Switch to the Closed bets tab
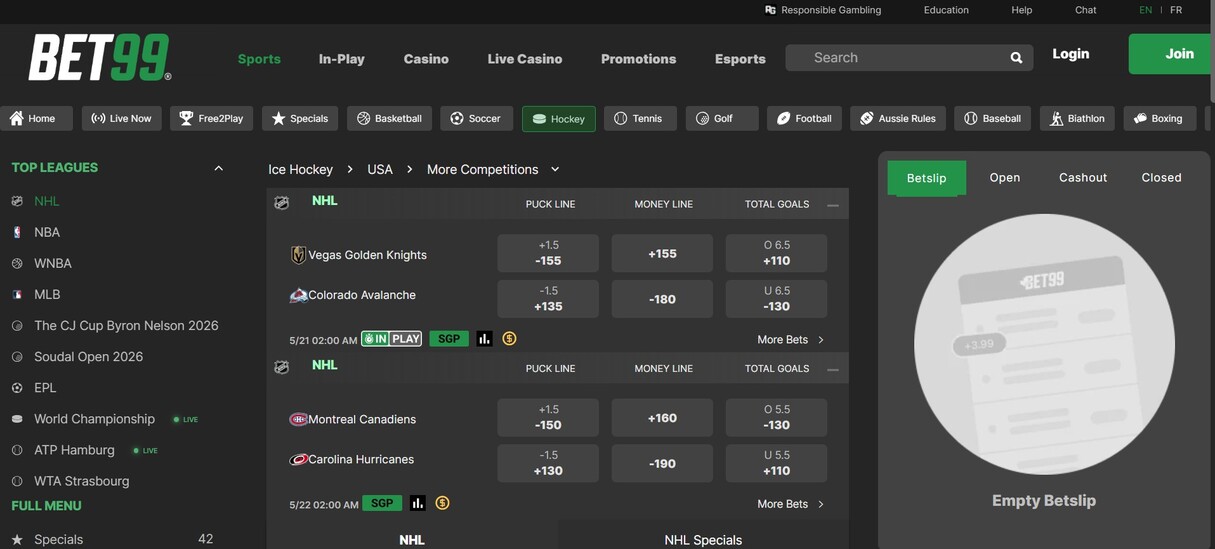This screenshot has height=549, width=1215. pos(1161,177)
